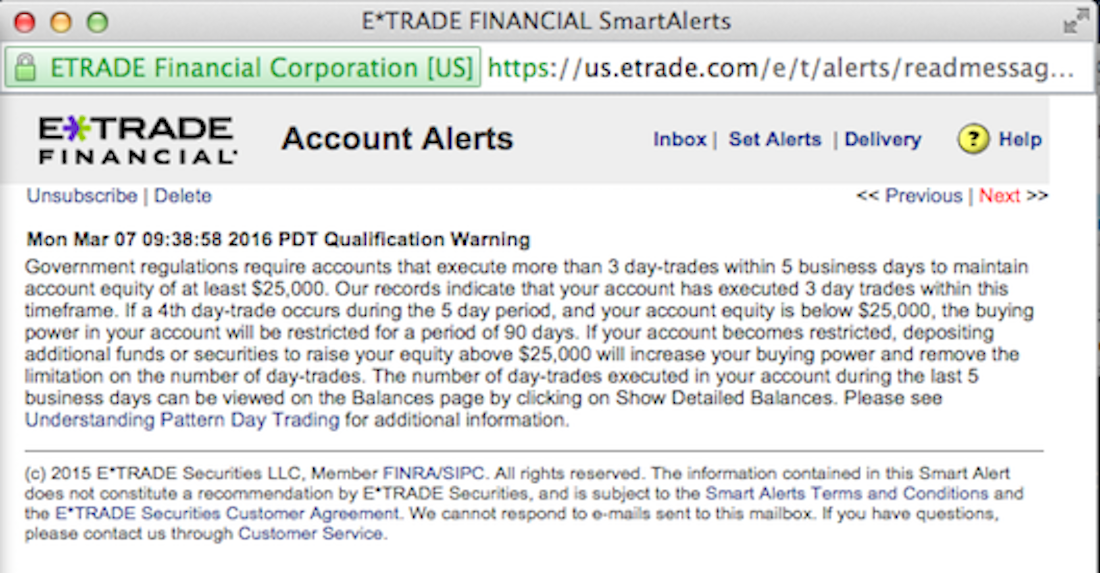Go to Set Alerts page
Screen dimensions: 1100x573
pyautogui.click(x=774, y=140)
